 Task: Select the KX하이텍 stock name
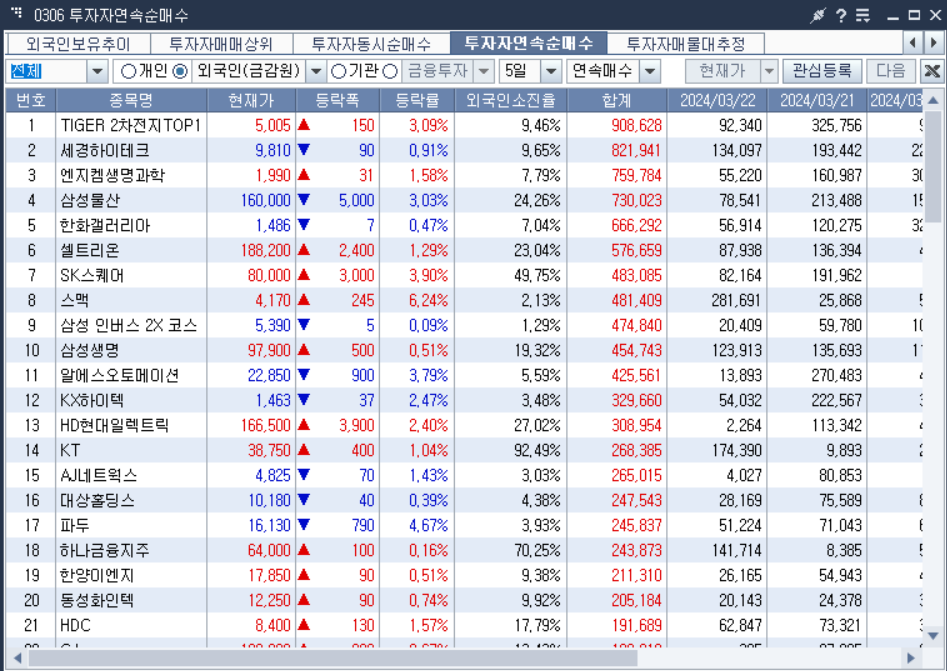click(92, 400)
